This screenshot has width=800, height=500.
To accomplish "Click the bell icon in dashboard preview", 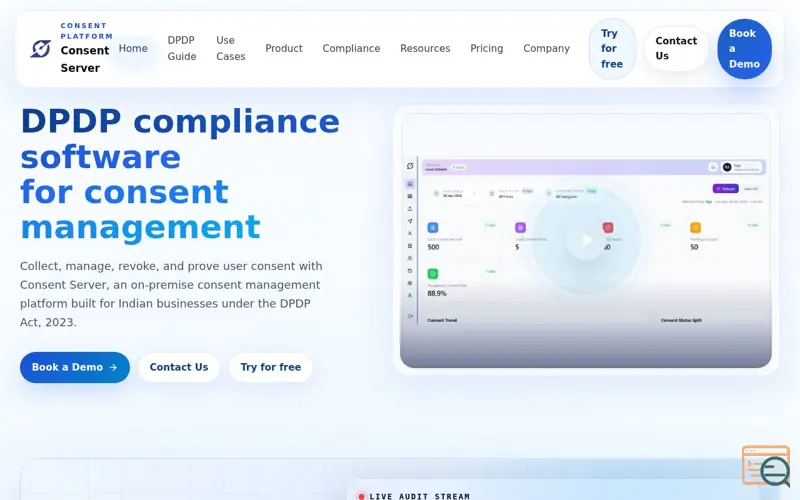I will (x=713, y=167).
